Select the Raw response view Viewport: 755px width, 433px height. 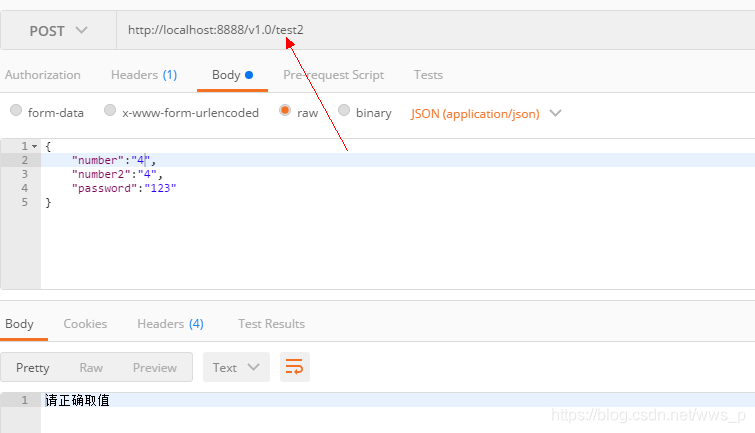point(91,367)
